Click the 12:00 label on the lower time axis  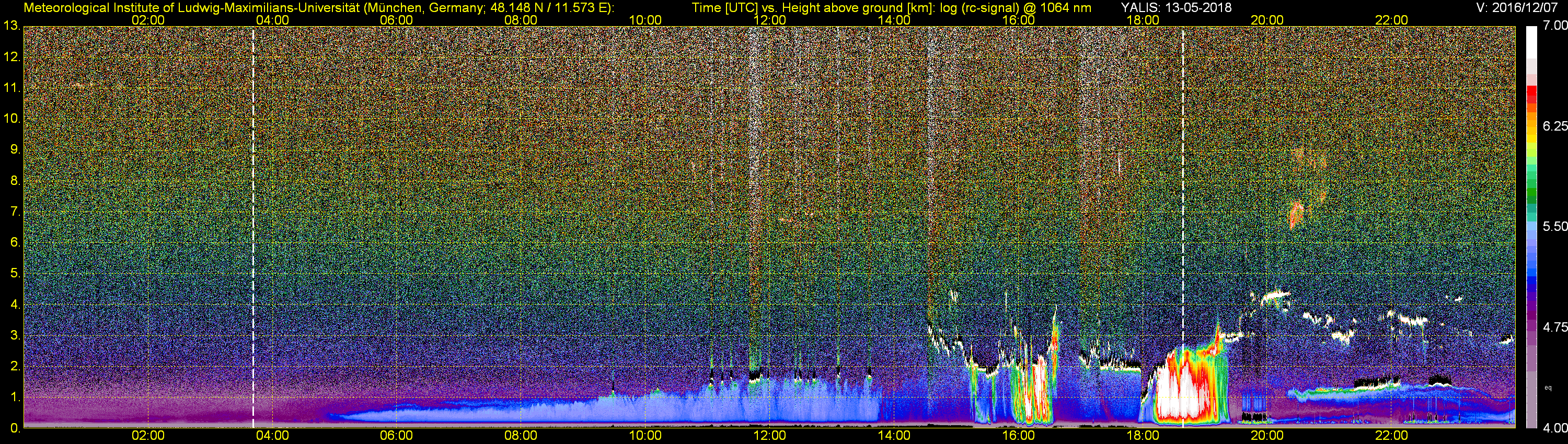(769, 436)
